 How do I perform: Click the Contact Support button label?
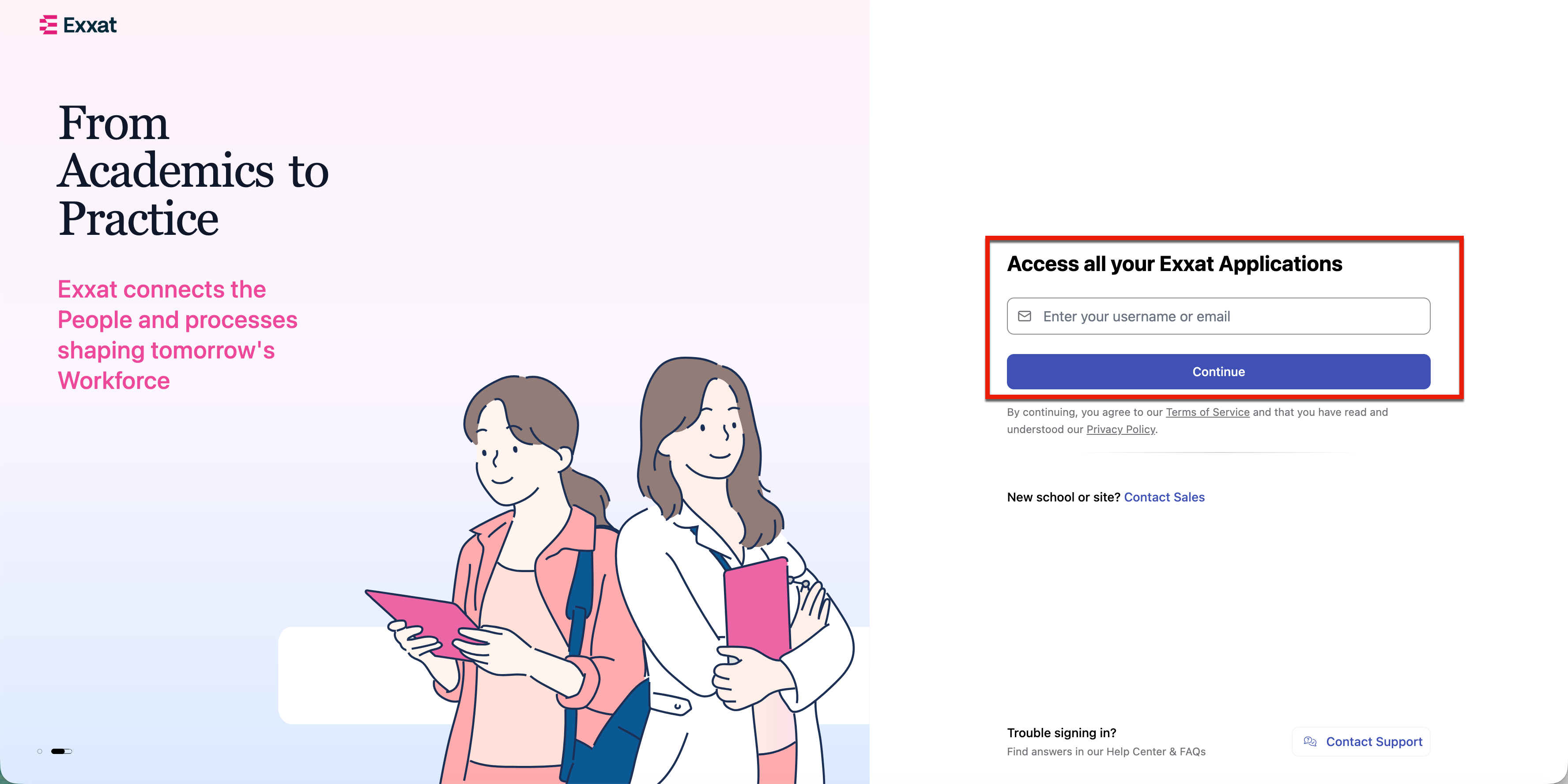pyautogui.click(x=1374, y=741)
